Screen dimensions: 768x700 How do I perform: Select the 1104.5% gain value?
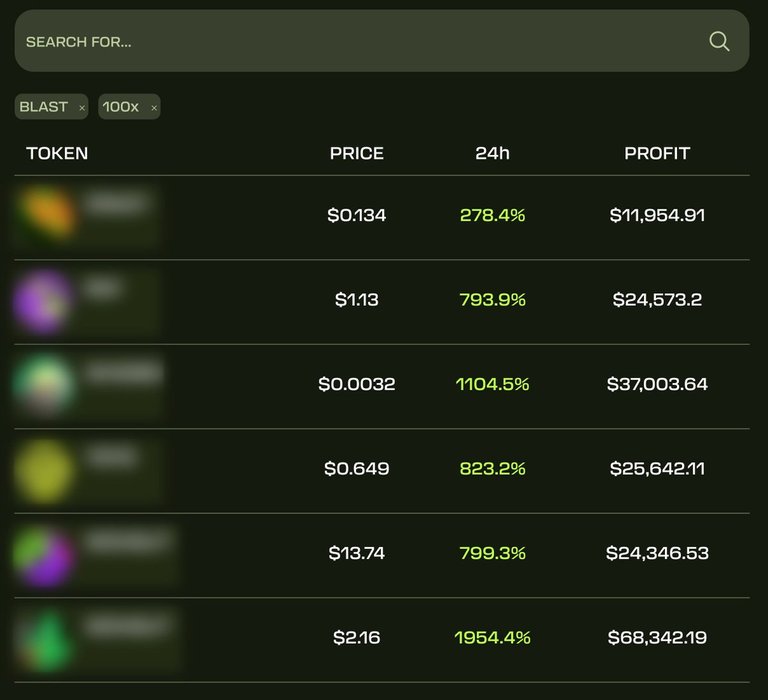click(492, 384)
